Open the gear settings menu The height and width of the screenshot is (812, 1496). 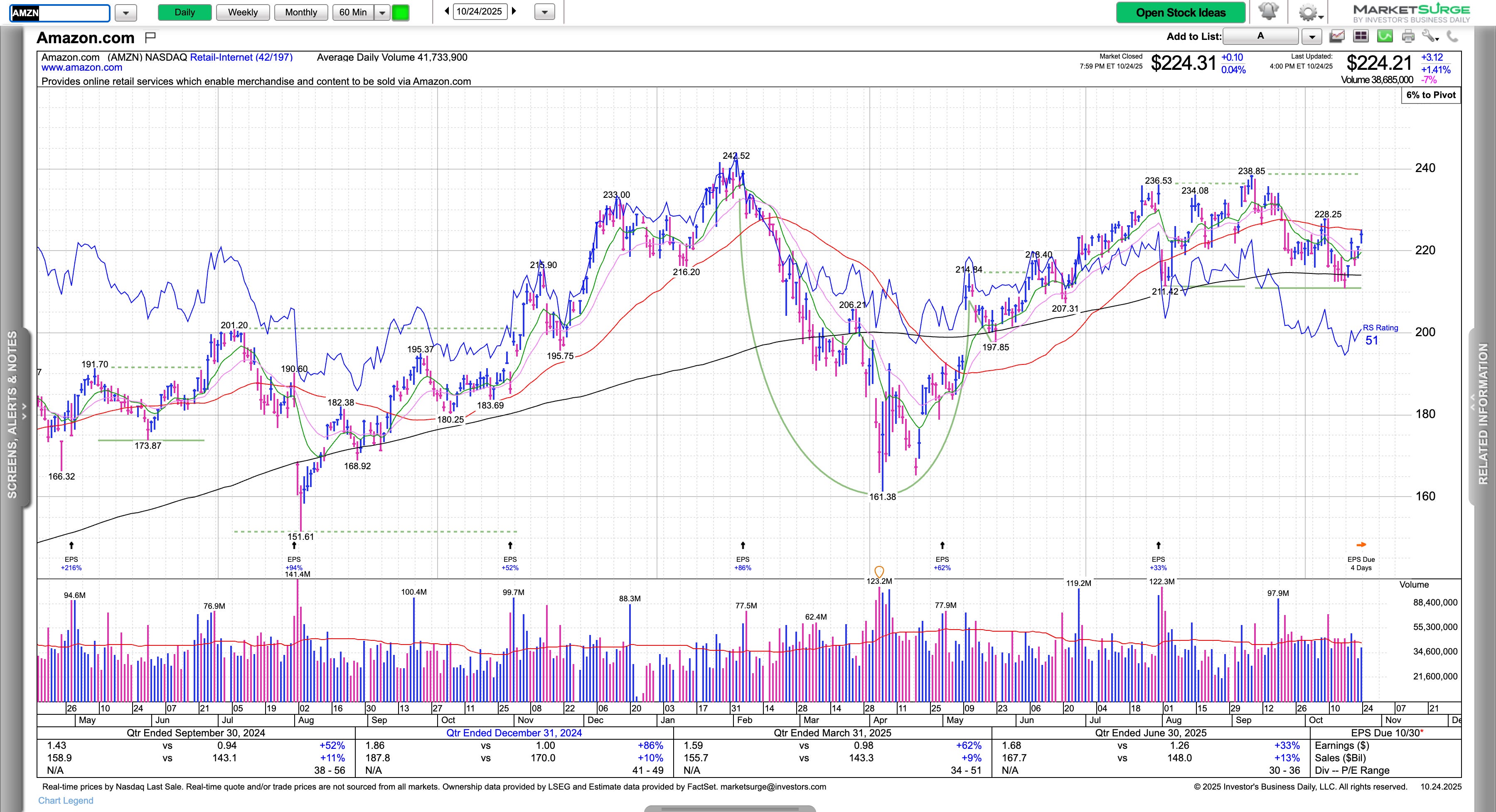(1308, 12)
